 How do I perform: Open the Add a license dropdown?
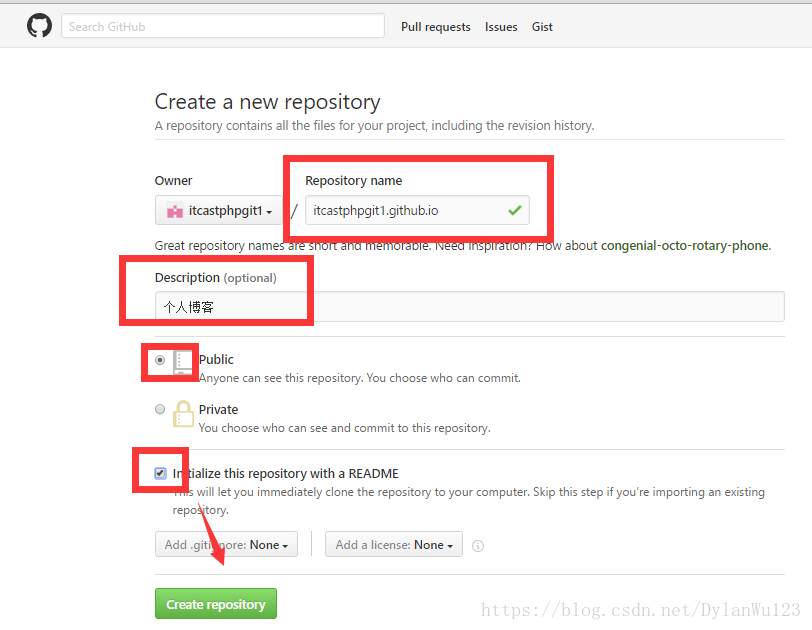point(394,544)
